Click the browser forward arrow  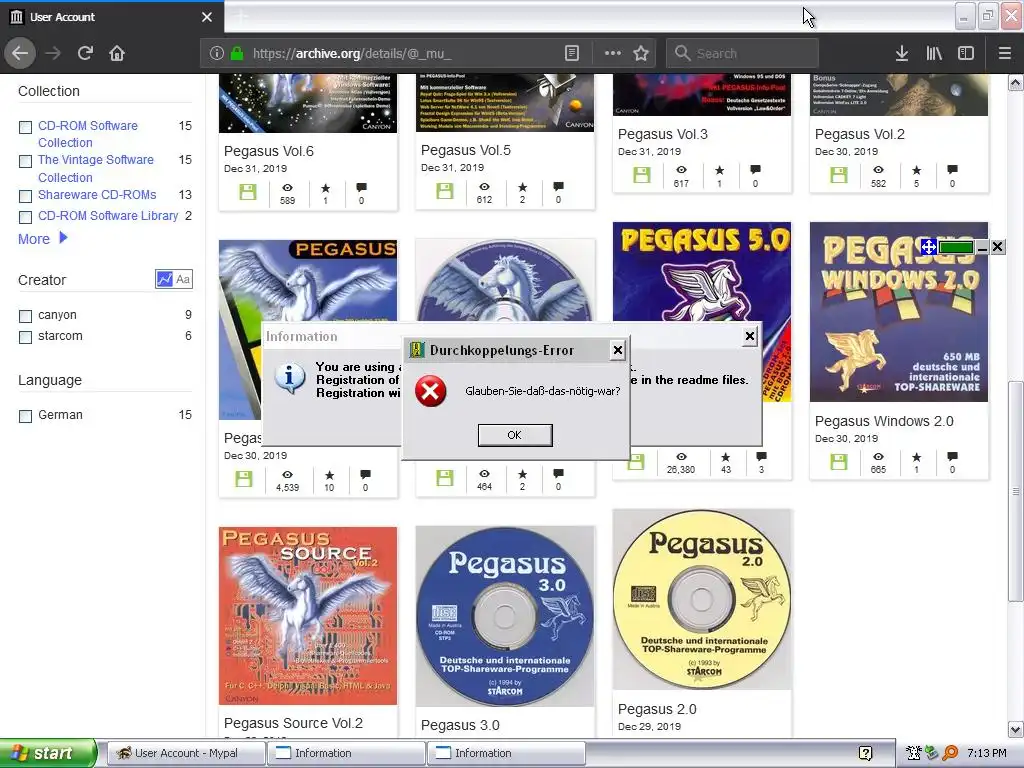[53, 53]
